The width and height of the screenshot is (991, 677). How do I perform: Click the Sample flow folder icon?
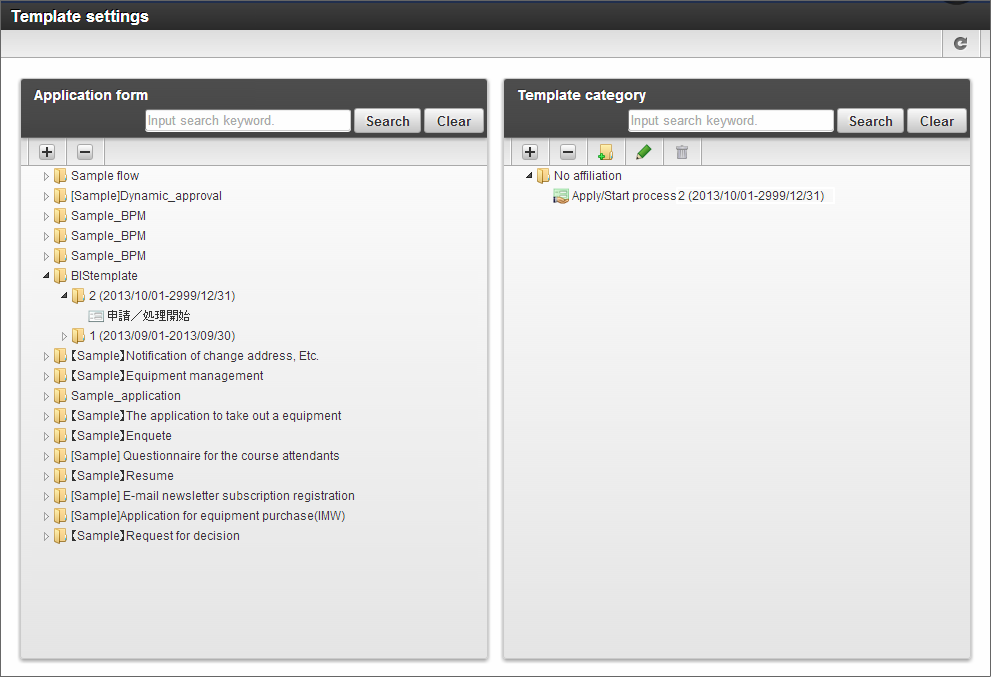click(x=60, y=176)
